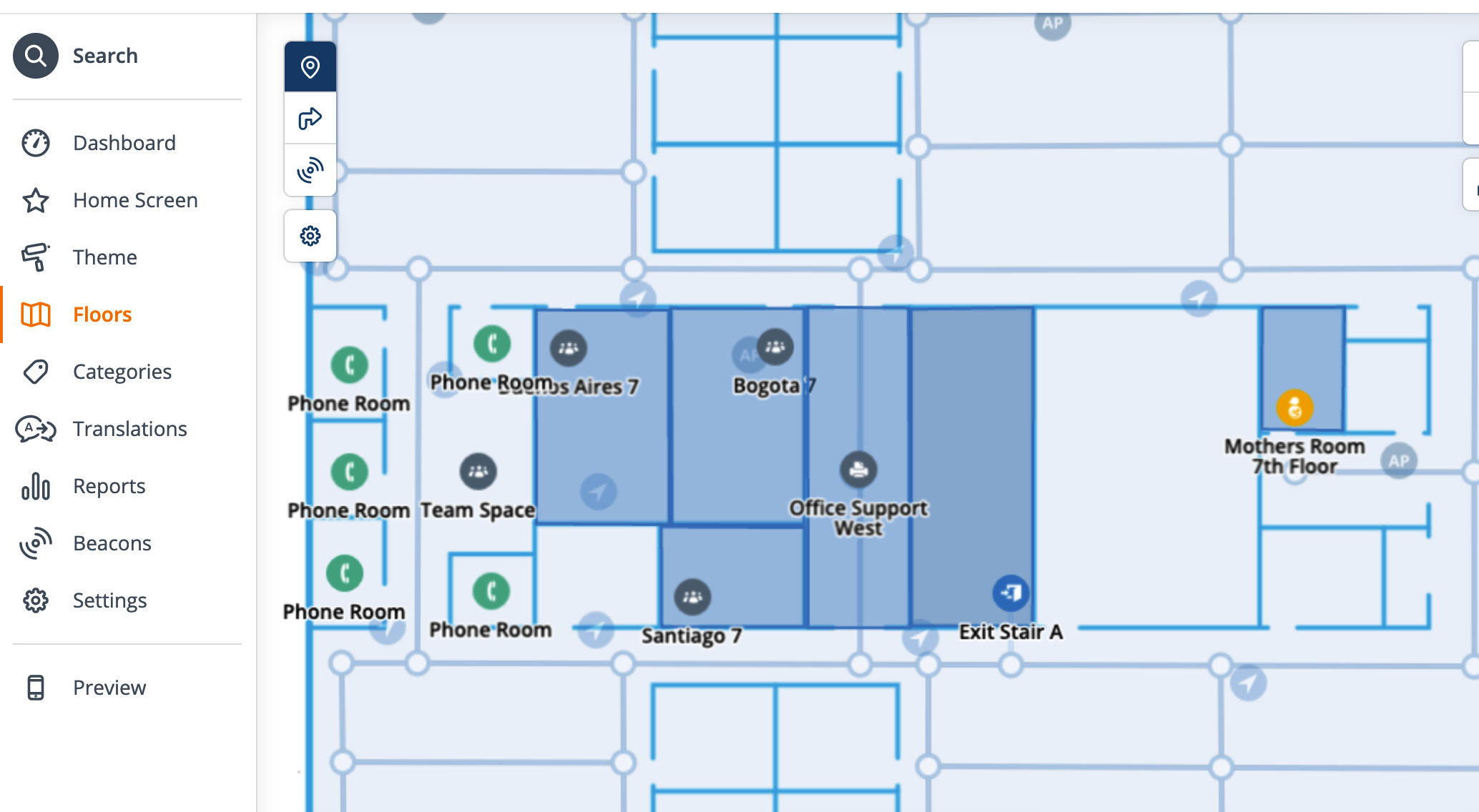Viewport: 1479px width, 812px height.
Task: Select the Buenos Aires 7 room icon
Action: (567, 348)
